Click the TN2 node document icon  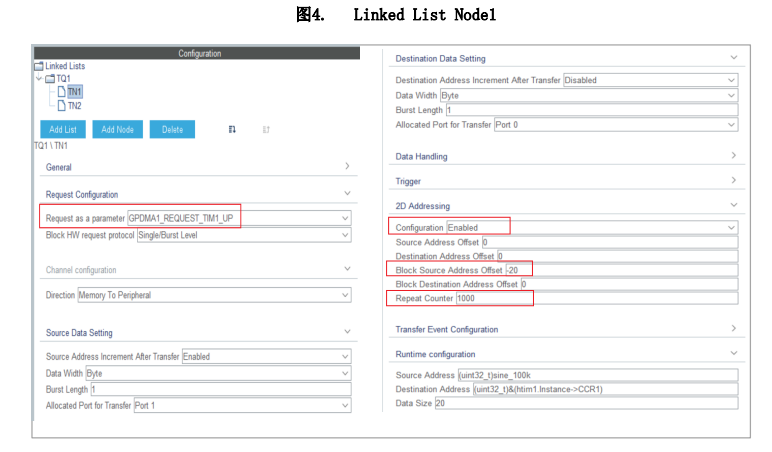pyautogui.click(x=62, y=106)
